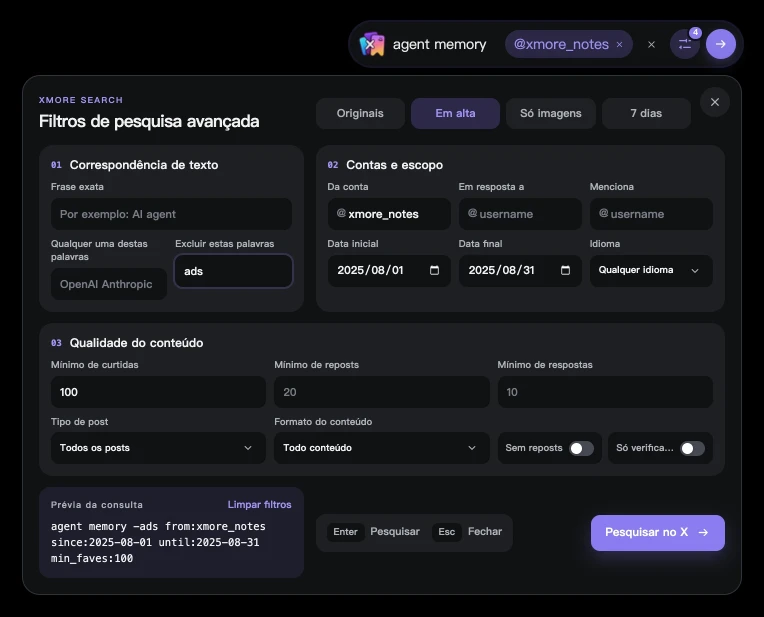The height and width of the screenshot is (617, 764).
Task: Toggle the Só verificados switch
Action: pos(692,448)
